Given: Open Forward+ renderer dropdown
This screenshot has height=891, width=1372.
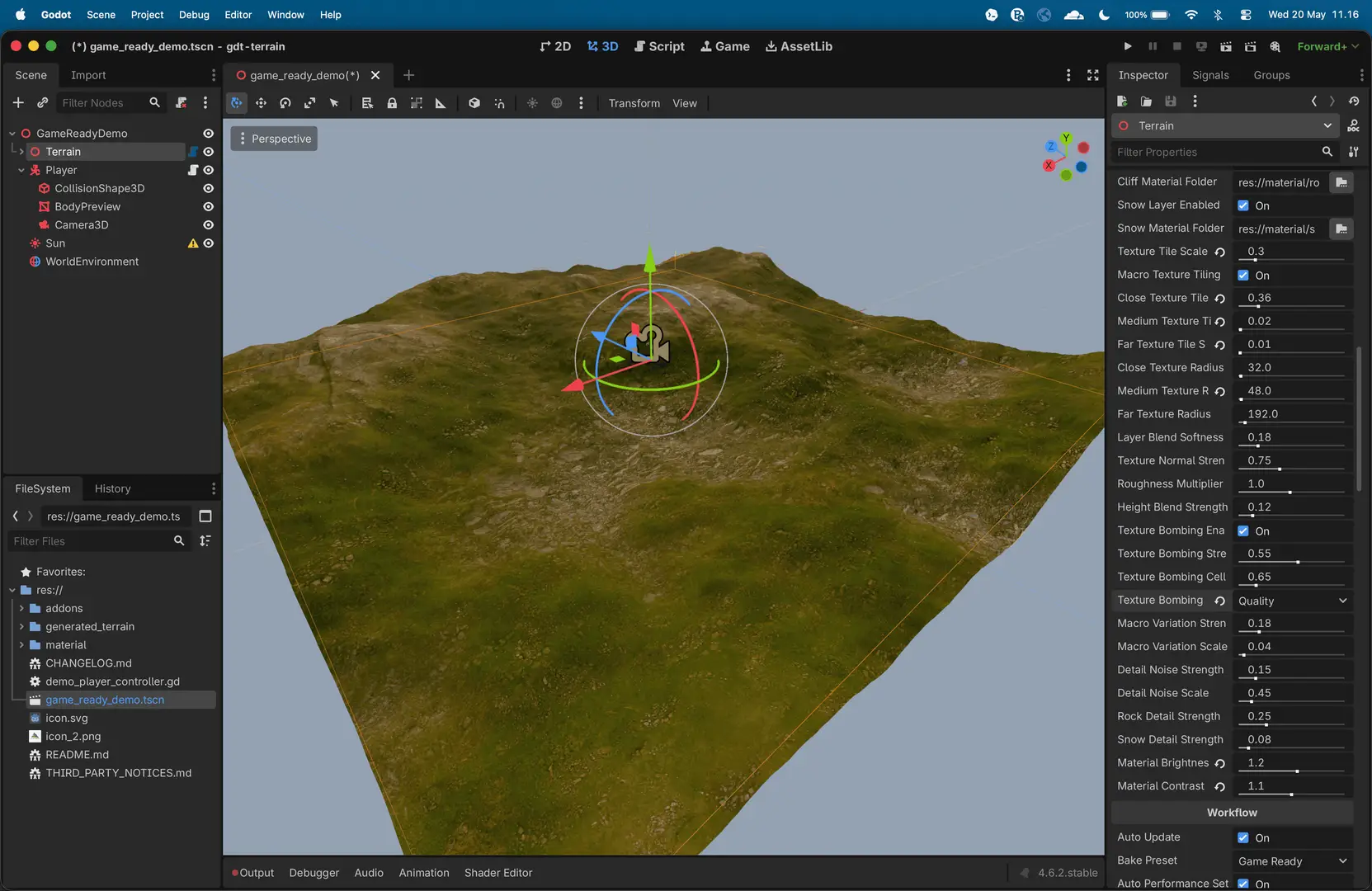Looking at the screenshot, I should point(1327,46).
